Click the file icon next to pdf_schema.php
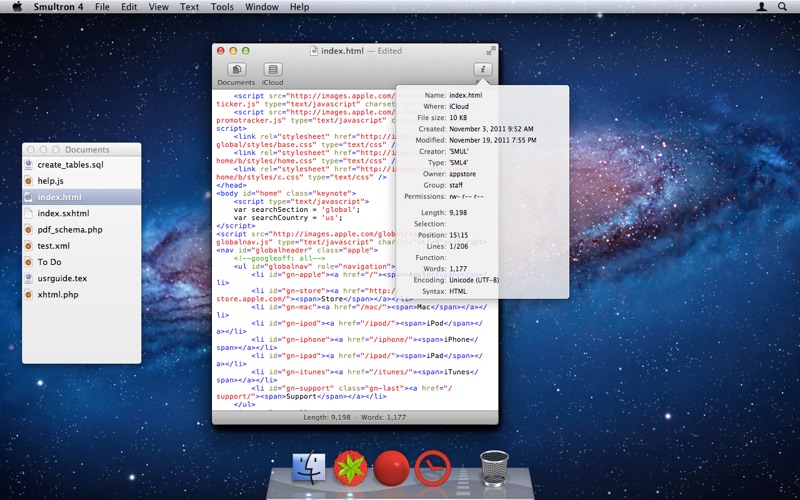Image resolution: width=800 pixels, height=500 pixels. point(29,230)
